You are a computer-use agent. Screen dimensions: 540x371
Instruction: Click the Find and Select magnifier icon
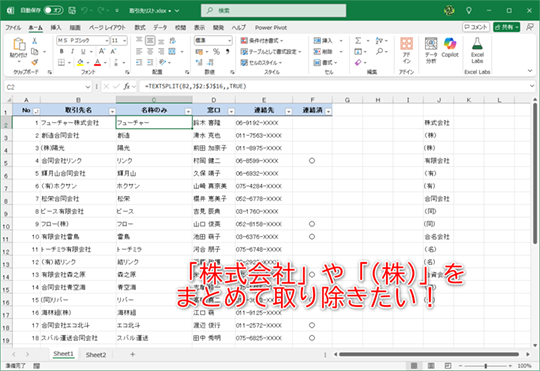(379, 51)
